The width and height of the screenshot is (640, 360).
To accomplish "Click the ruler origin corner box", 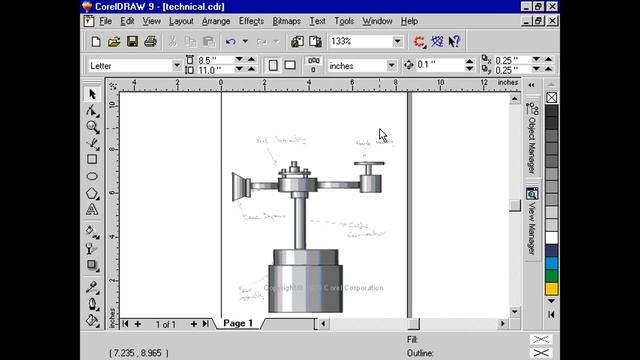I will [x=113, y=86].
